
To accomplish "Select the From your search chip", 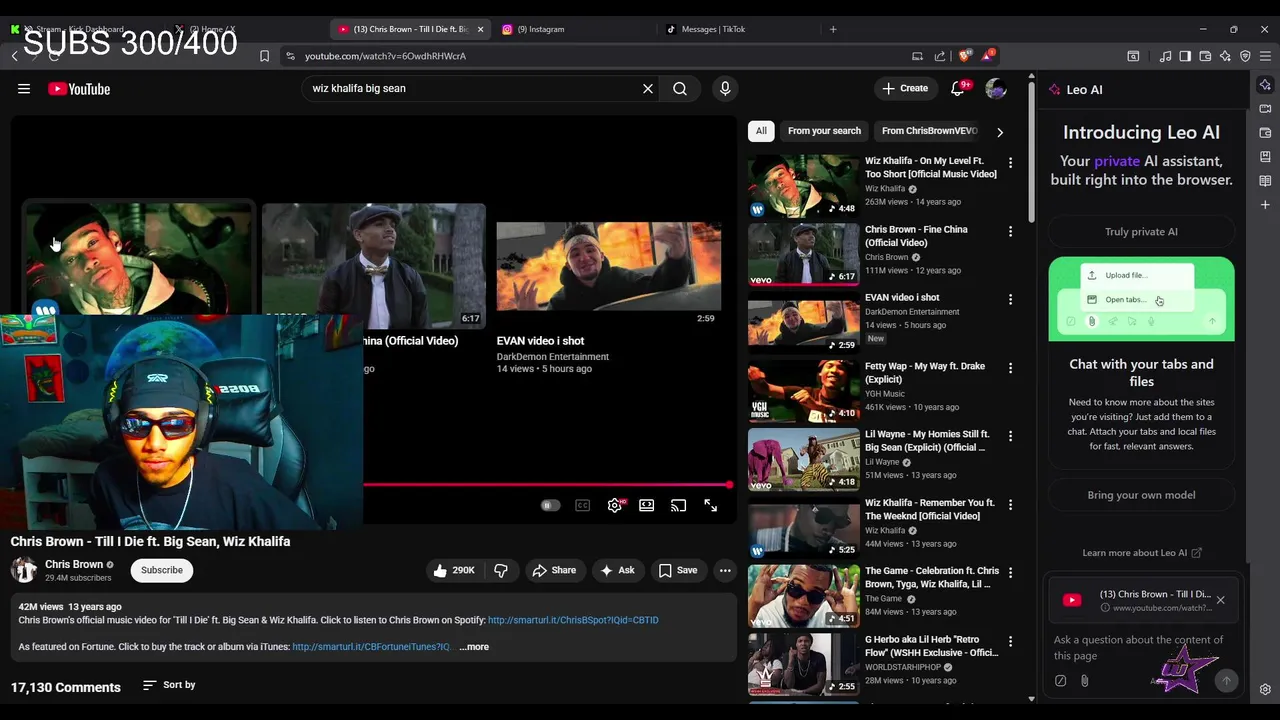I will 824,131.
